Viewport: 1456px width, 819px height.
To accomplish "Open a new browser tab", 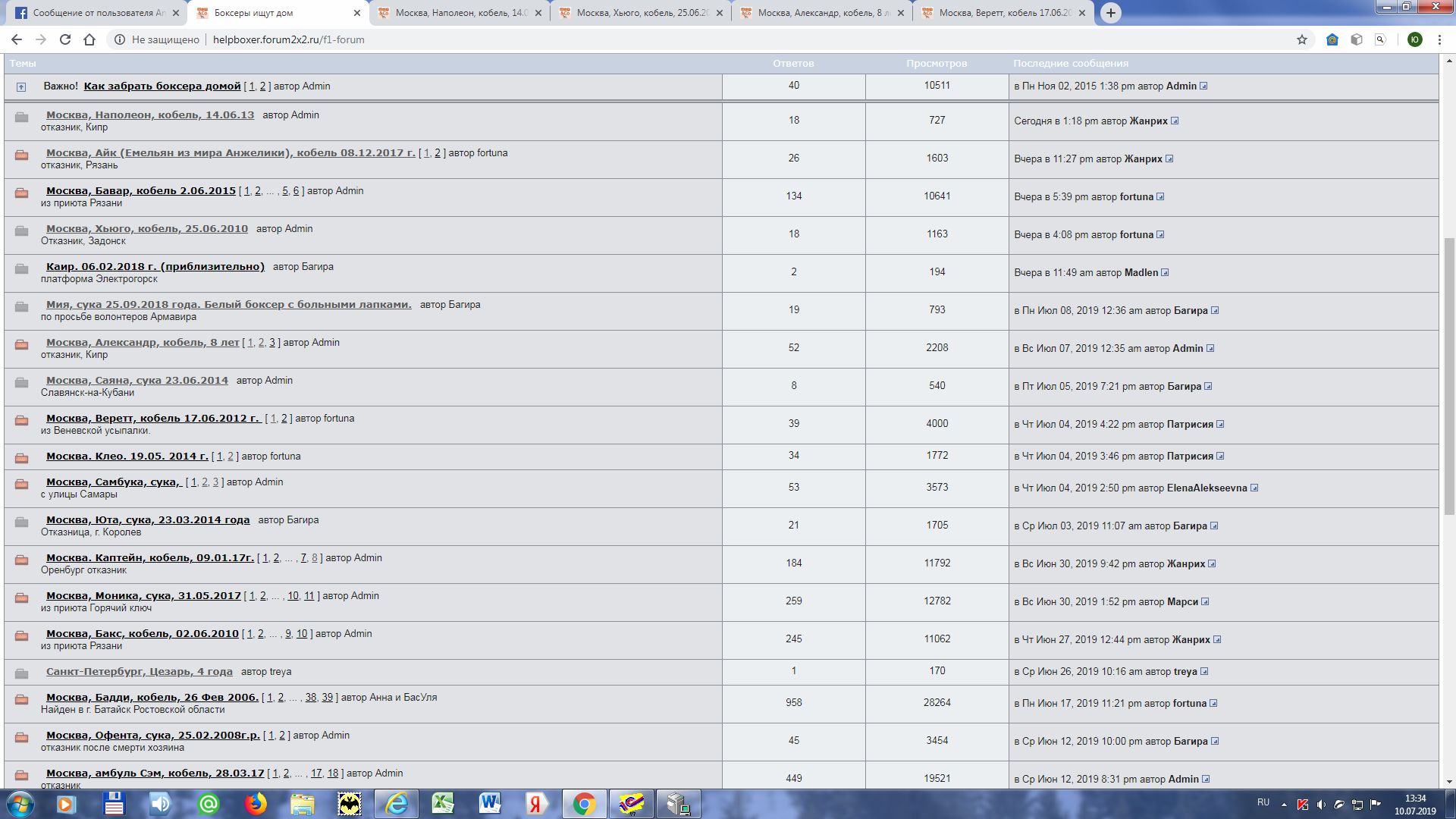I will (x=1110, y=13).
